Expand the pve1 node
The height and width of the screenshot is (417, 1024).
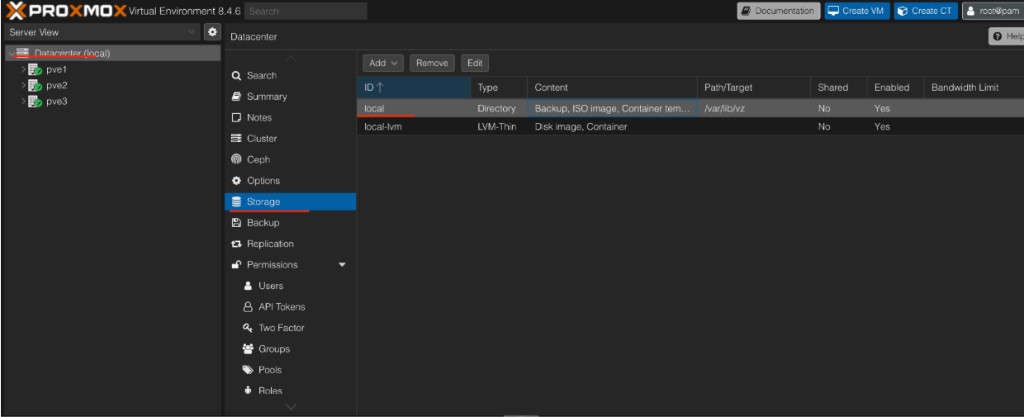24,69
